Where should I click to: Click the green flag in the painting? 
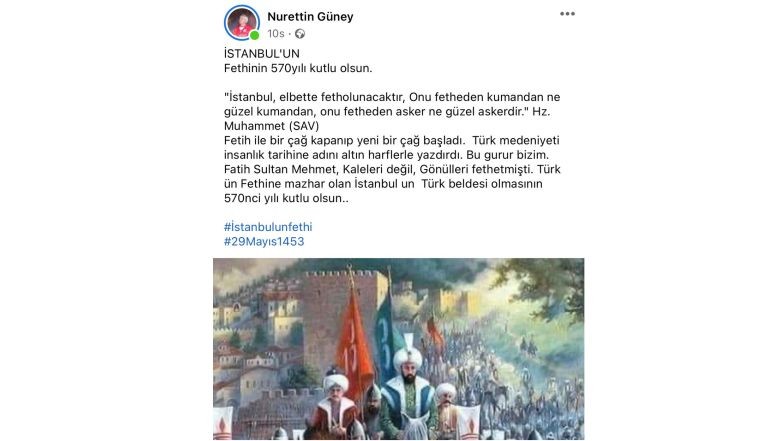(387, 339)
